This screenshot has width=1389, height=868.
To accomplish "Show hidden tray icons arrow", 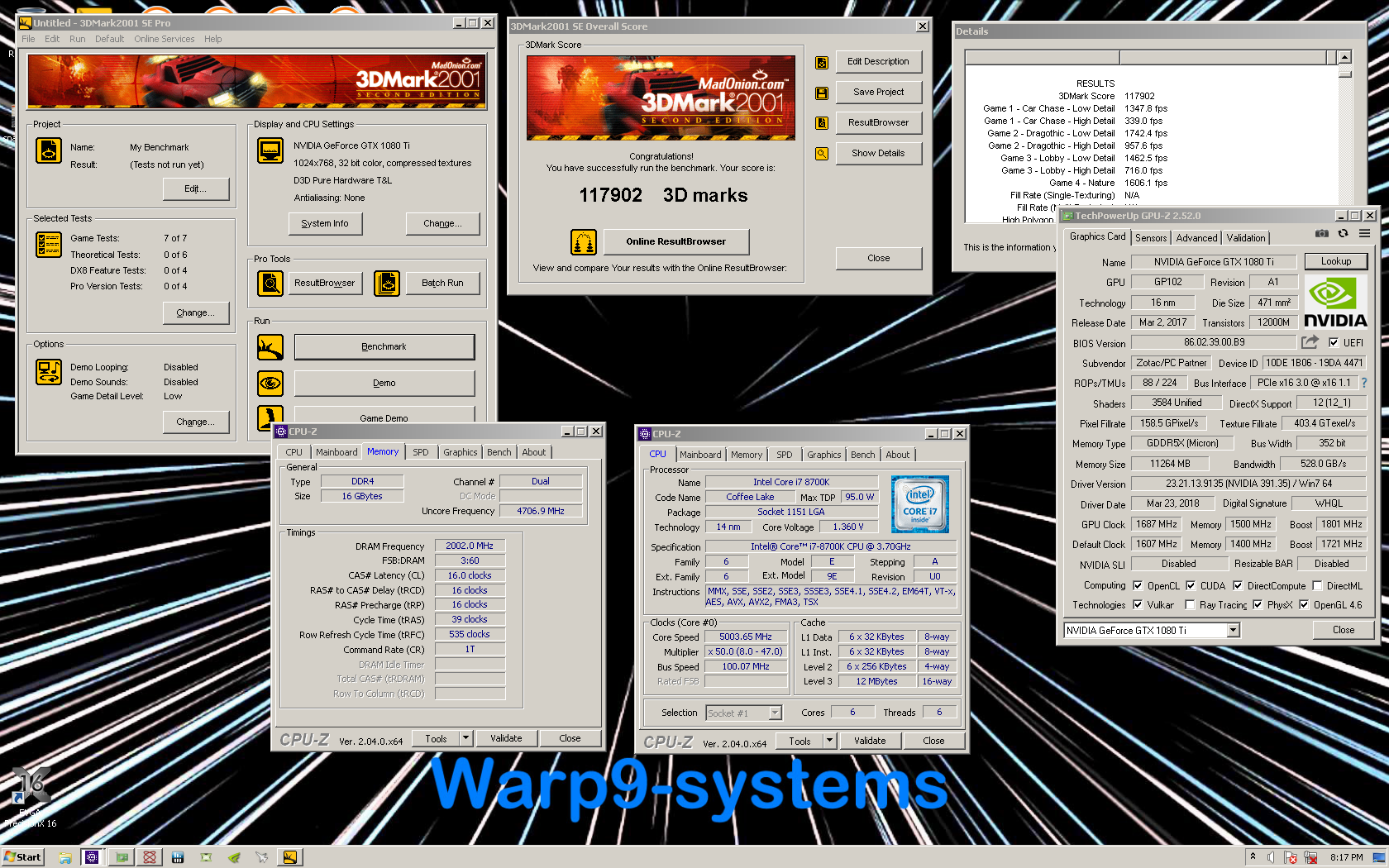I will click(1253, 857).
